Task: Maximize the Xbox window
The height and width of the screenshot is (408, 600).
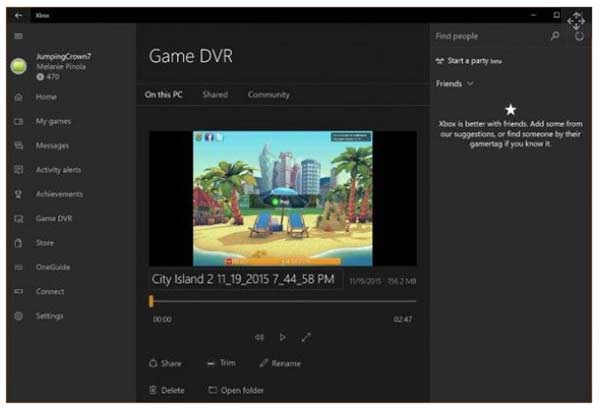Action: [556, 15]
